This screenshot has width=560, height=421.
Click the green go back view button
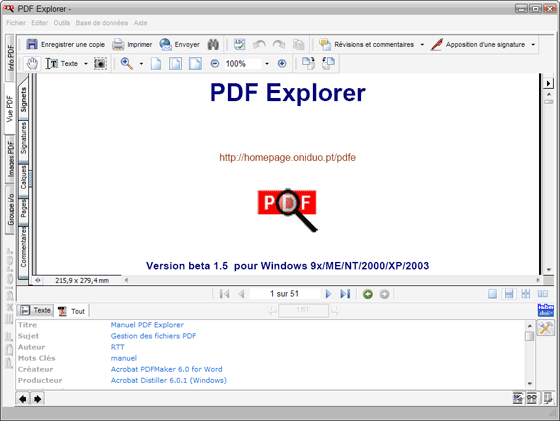click(x=368, y=294)
